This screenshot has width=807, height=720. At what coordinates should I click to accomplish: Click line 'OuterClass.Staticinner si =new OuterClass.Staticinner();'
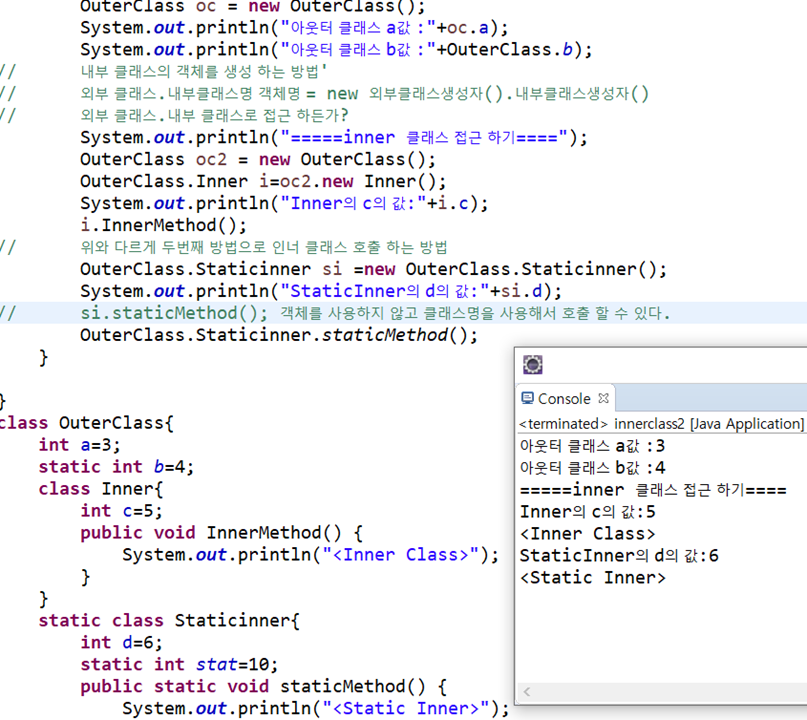click(373, 269)
